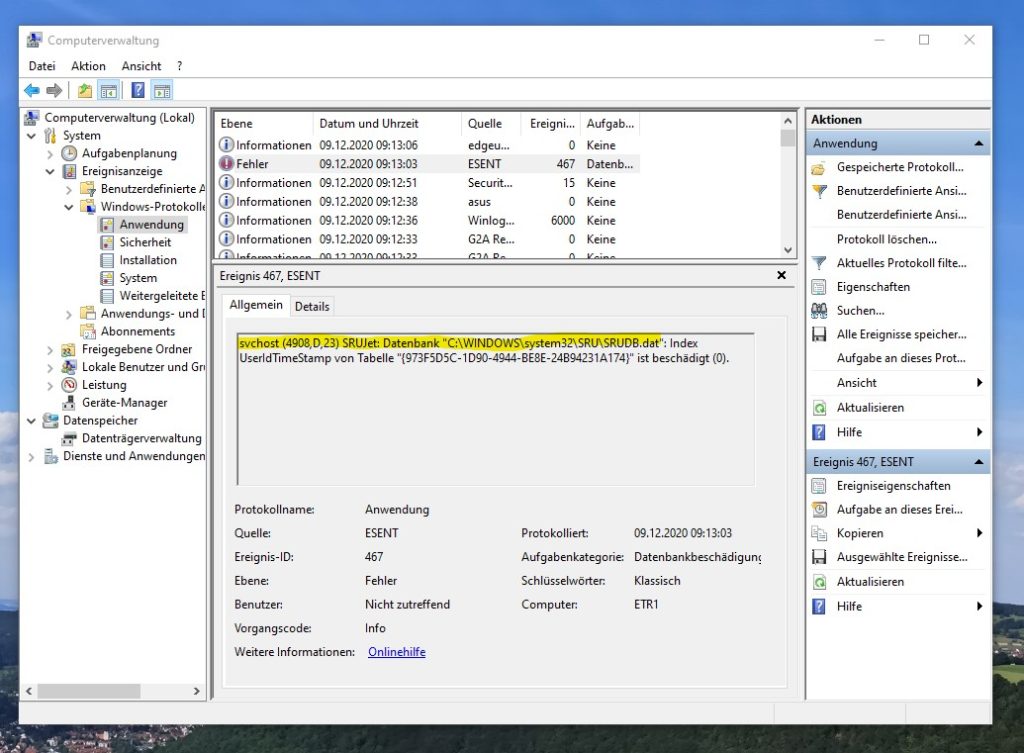Click the Alle Ereignisse speichern disk icon

(x=819, y=334)
